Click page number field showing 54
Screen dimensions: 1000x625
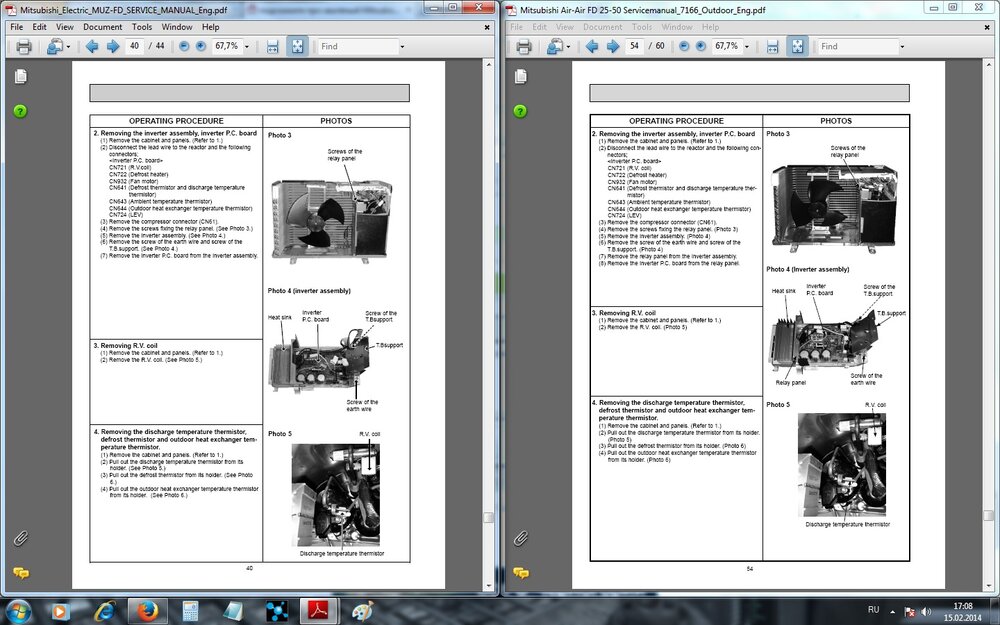pos(634,46)
